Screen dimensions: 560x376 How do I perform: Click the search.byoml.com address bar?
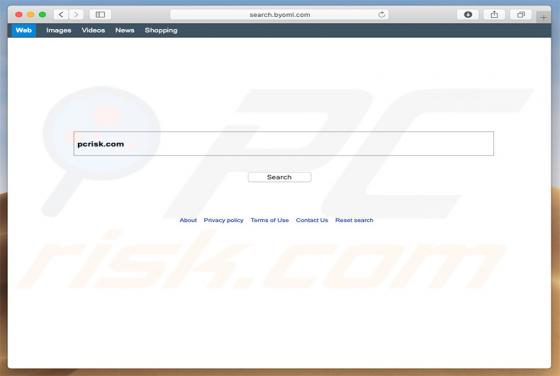[x=280, y=15]
